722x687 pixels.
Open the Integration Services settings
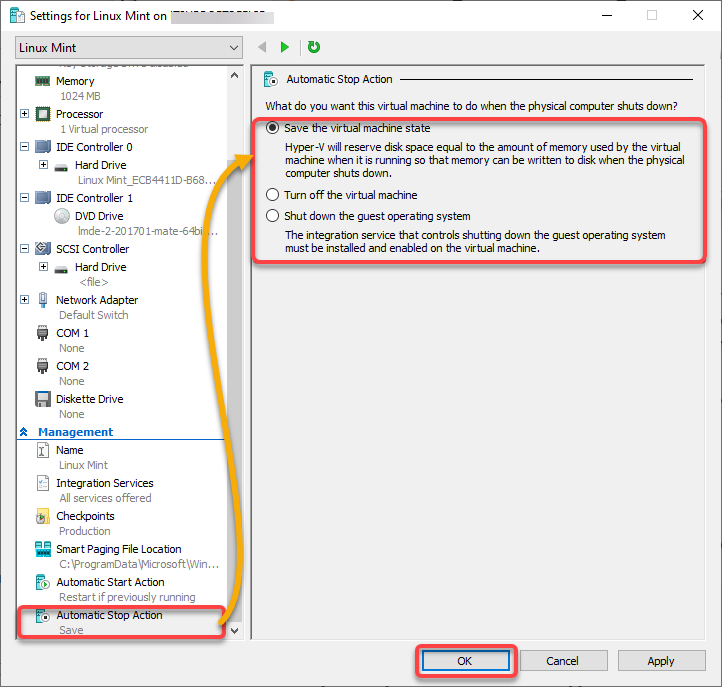(x=105, y=483)
